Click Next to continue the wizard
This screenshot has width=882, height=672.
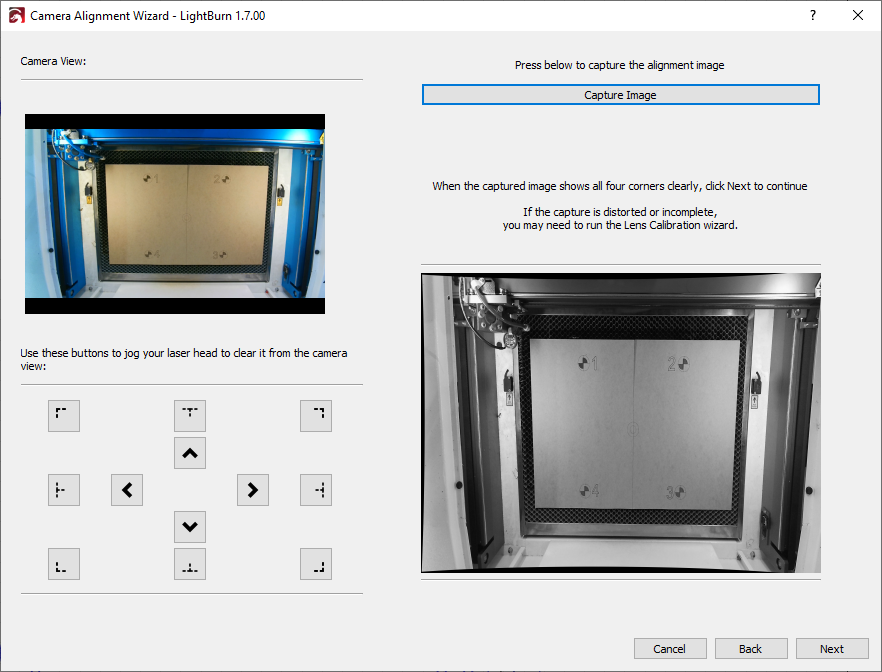pos(832,649)
